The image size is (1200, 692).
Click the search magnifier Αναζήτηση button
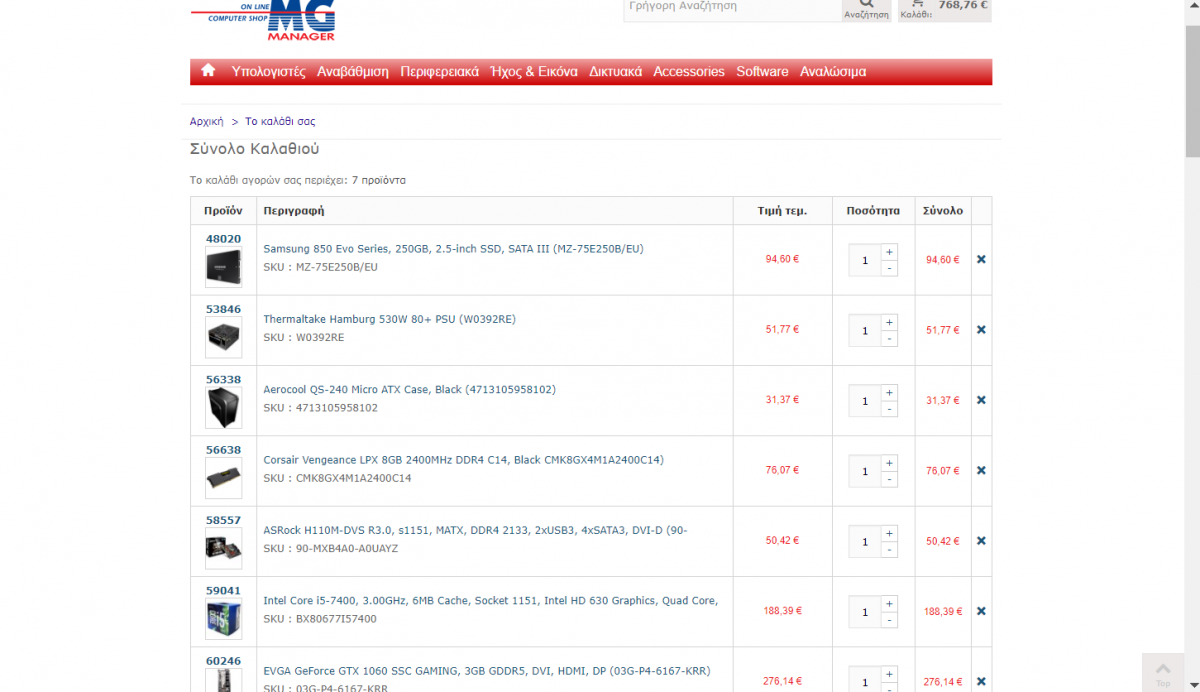pyautogui.click(x=866, y=9)
